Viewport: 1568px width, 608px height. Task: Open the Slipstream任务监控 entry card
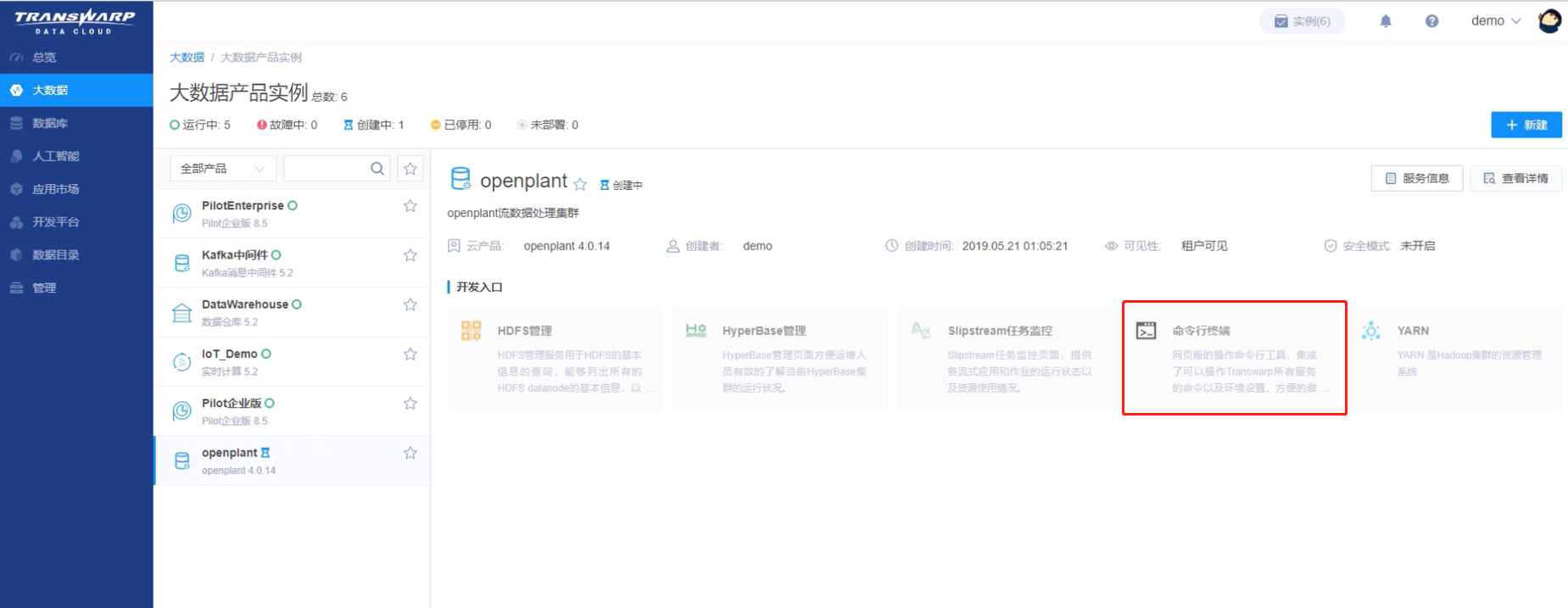click(x=1005, y=359)
